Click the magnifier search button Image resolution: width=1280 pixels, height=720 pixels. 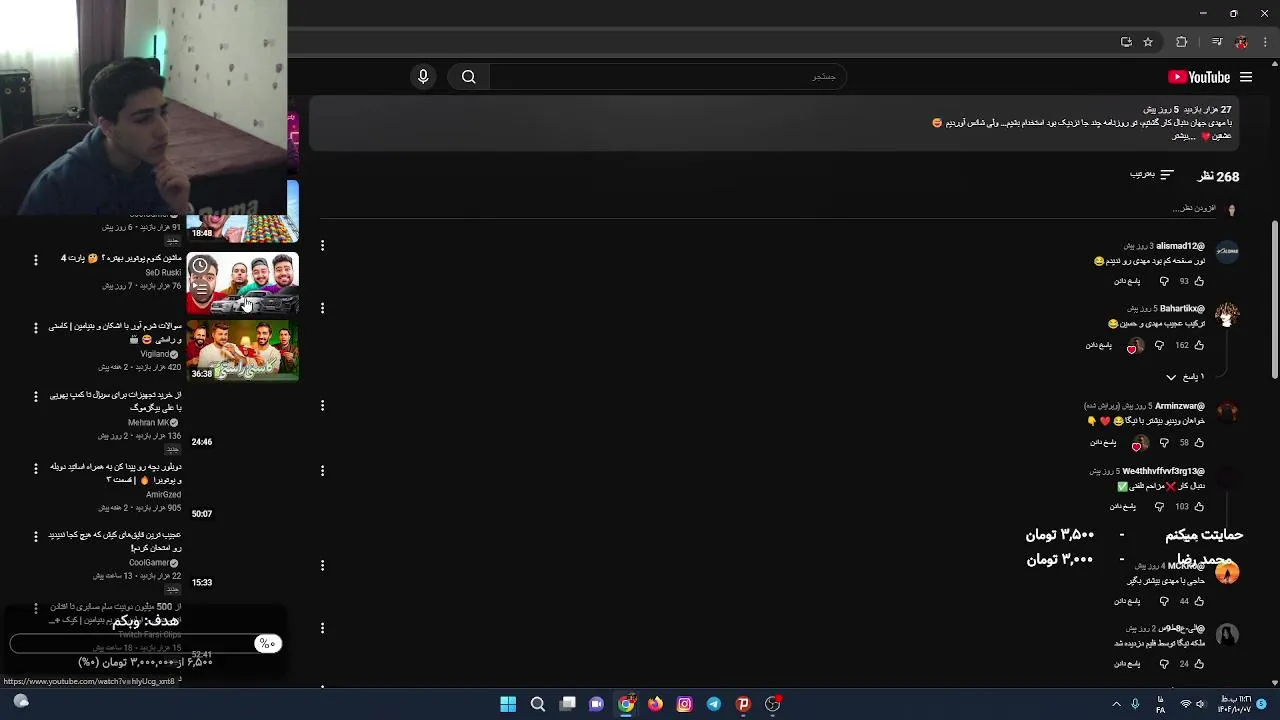[468, 77]
